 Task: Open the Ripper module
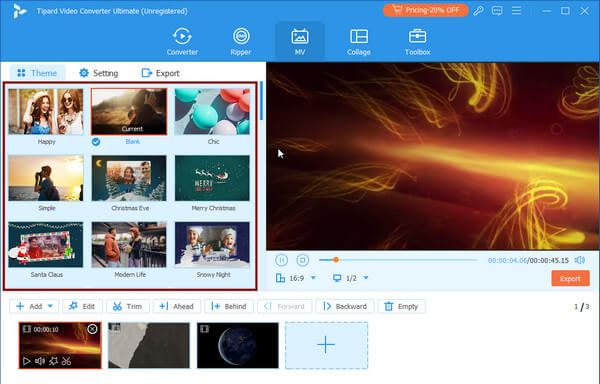pyautogui.click(x=241, y=41)
